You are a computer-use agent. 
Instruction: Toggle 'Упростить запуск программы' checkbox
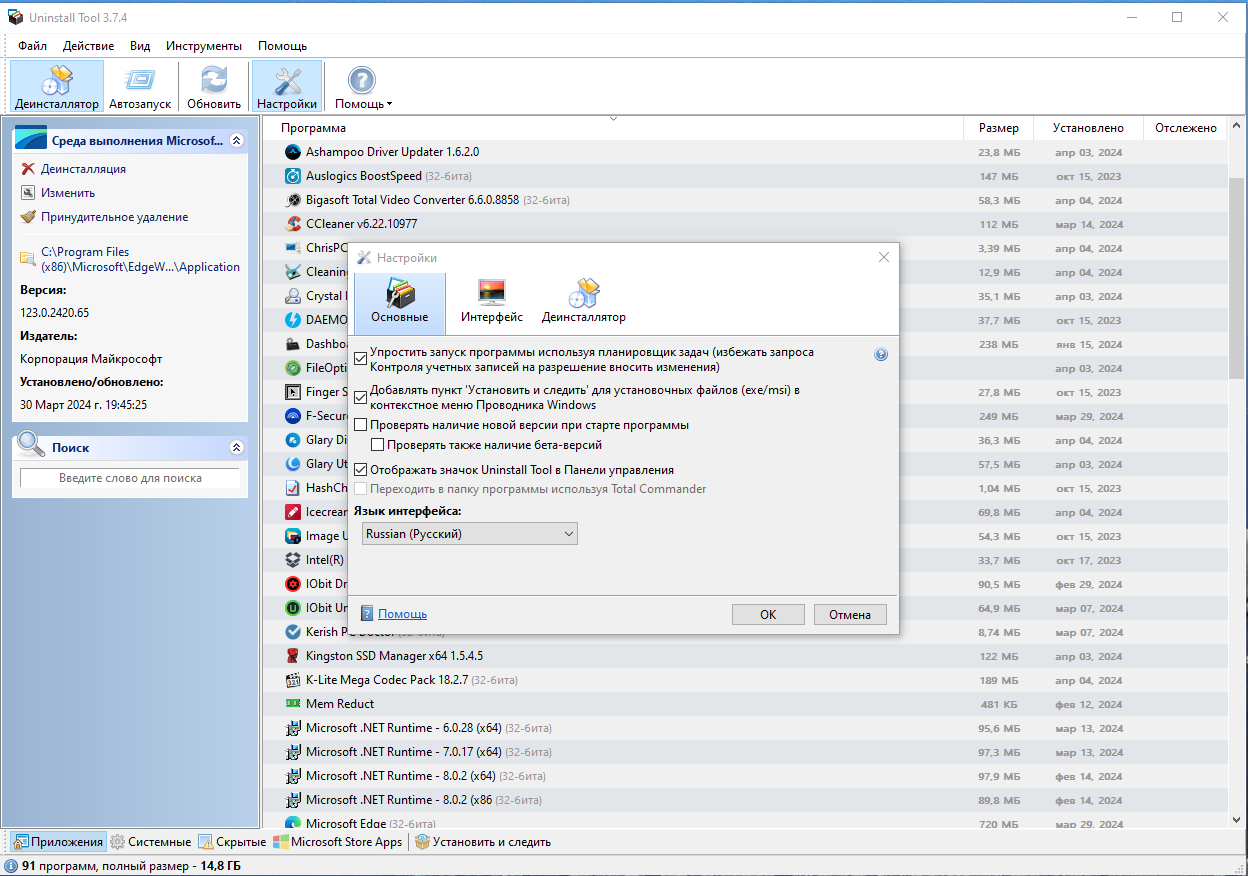click(361, 357)
